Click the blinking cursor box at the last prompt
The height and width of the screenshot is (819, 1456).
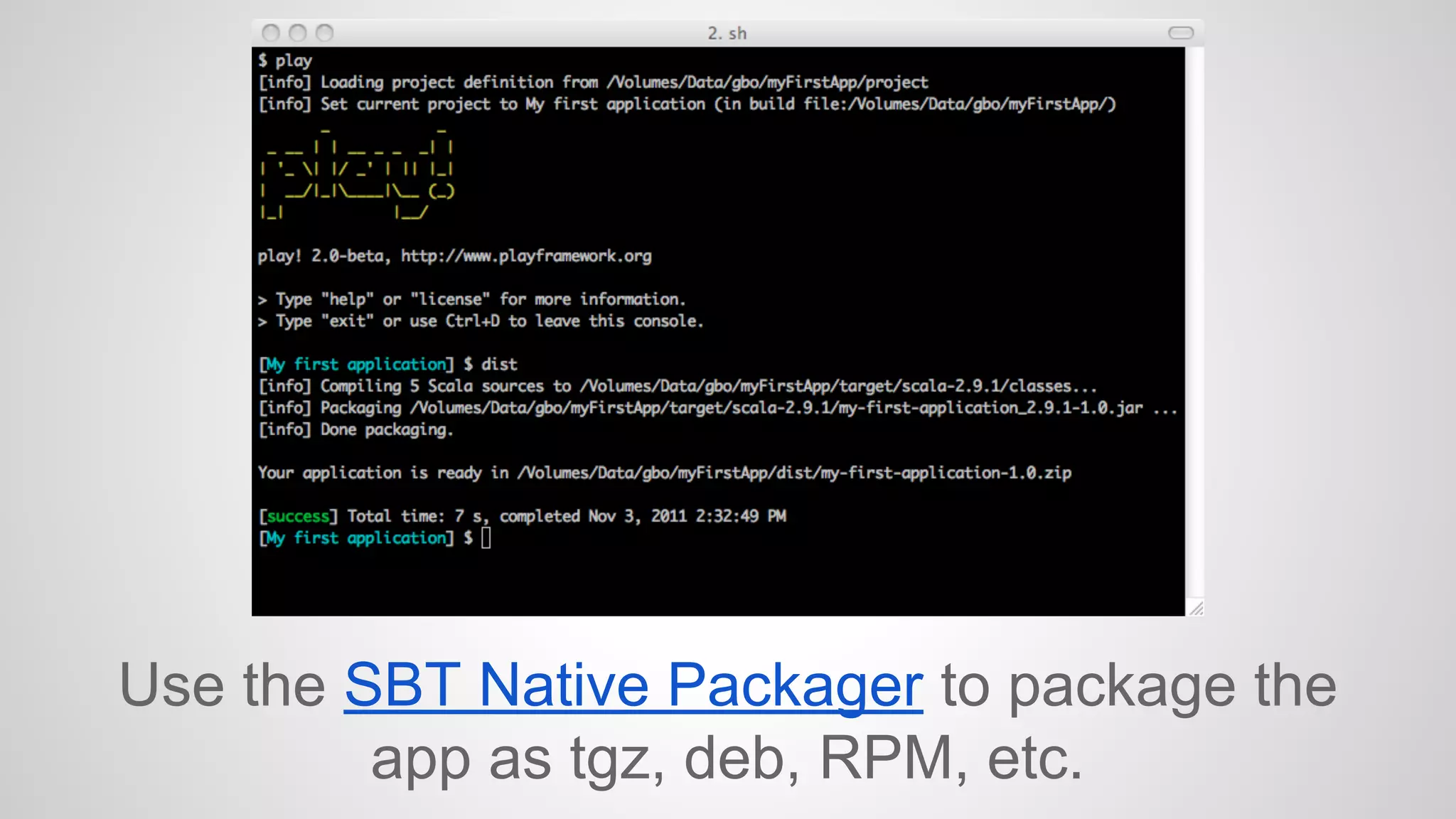tap(486, 538)
